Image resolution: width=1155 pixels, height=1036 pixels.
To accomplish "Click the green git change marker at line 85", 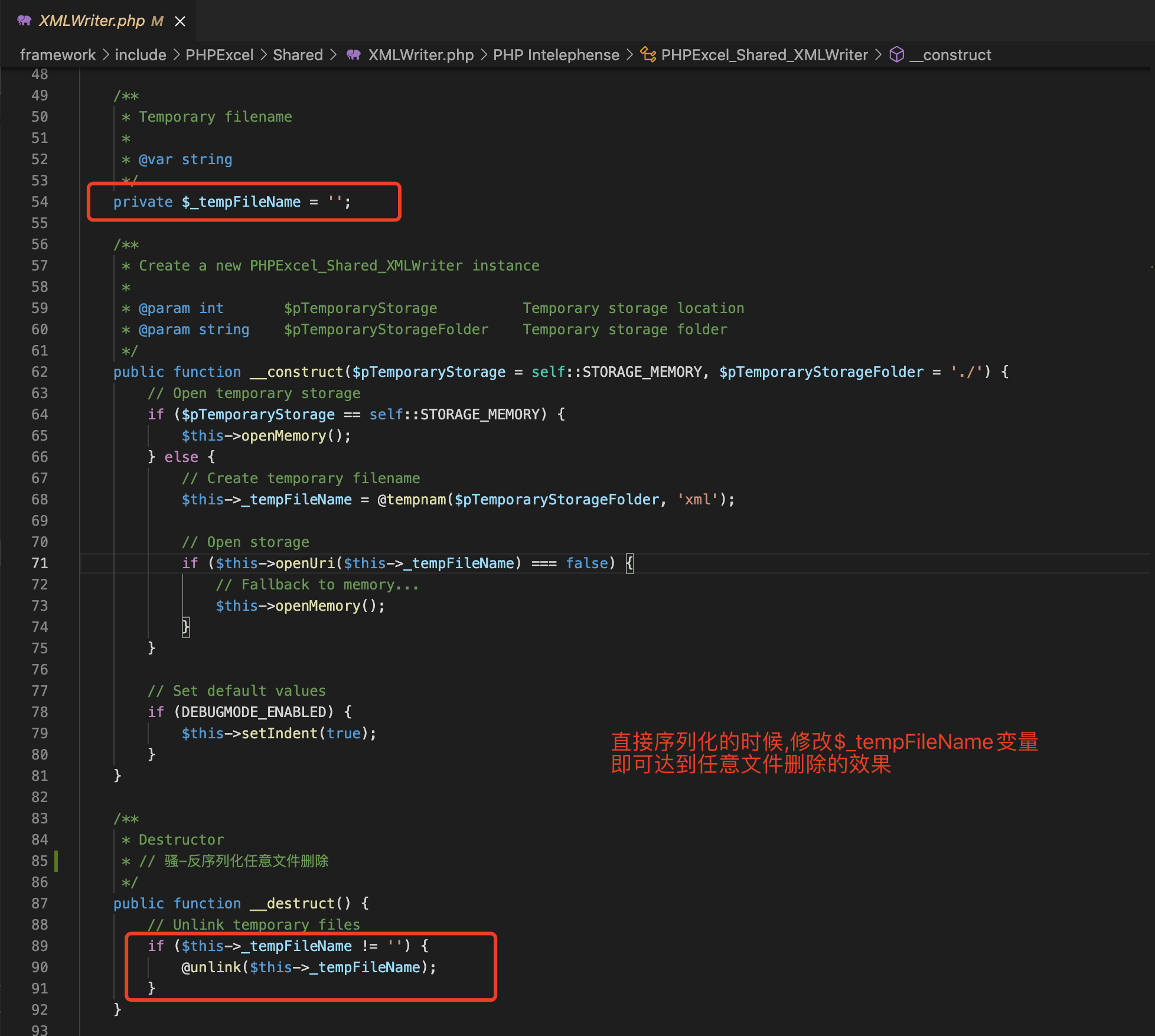I will coord(56,861).
